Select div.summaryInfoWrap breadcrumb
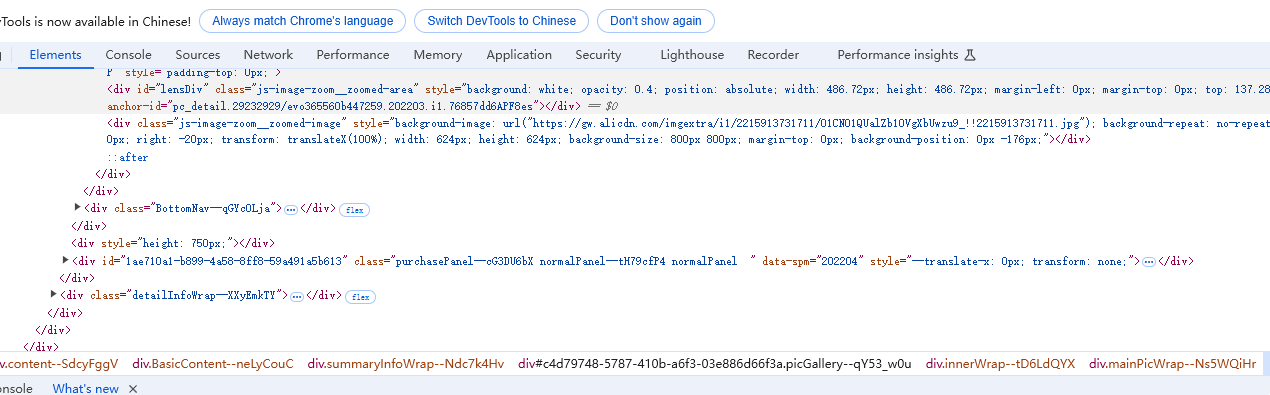 [406, 364]
